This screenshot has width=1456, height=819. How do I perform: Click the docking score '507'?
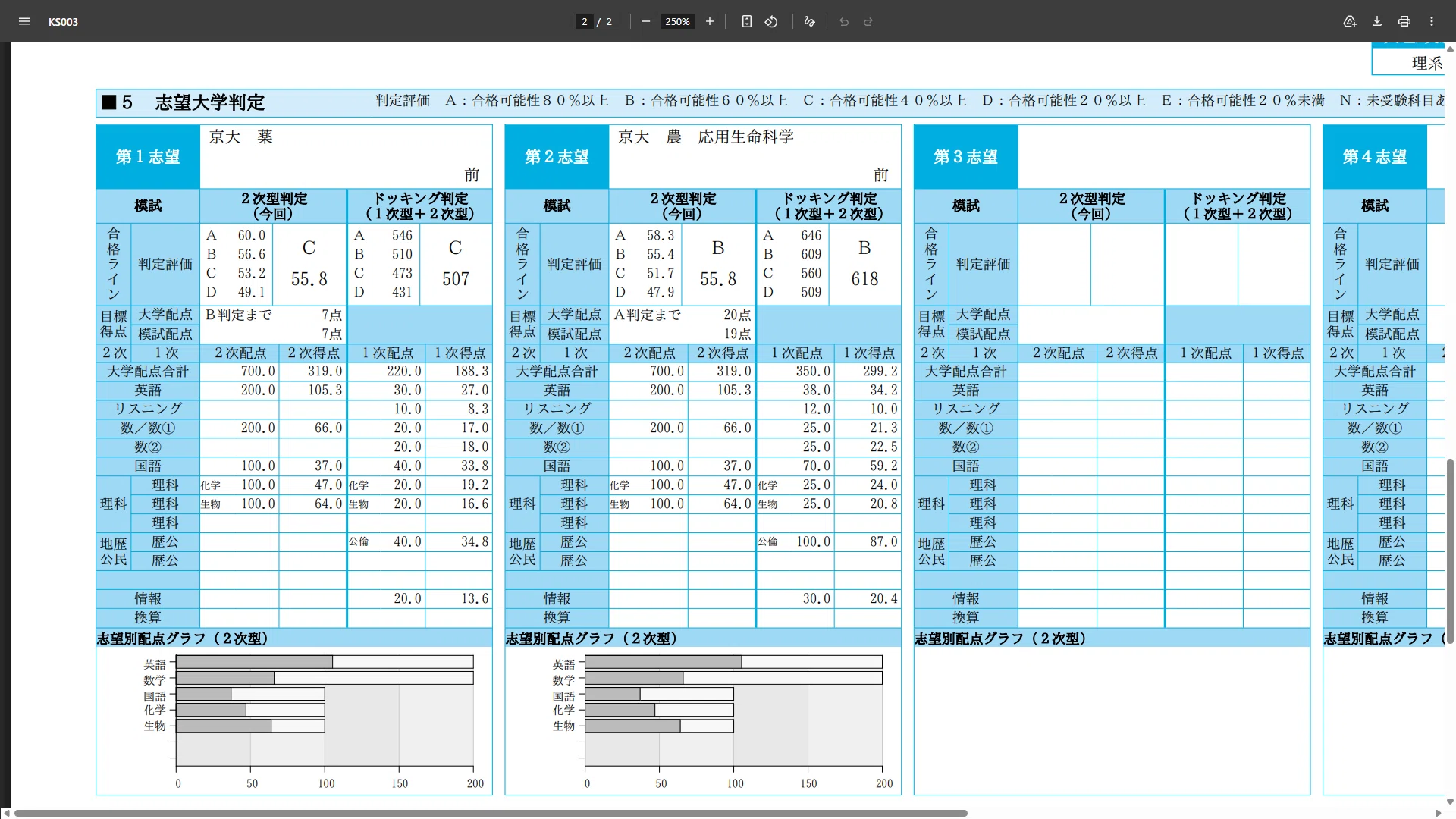click(456, 279)
